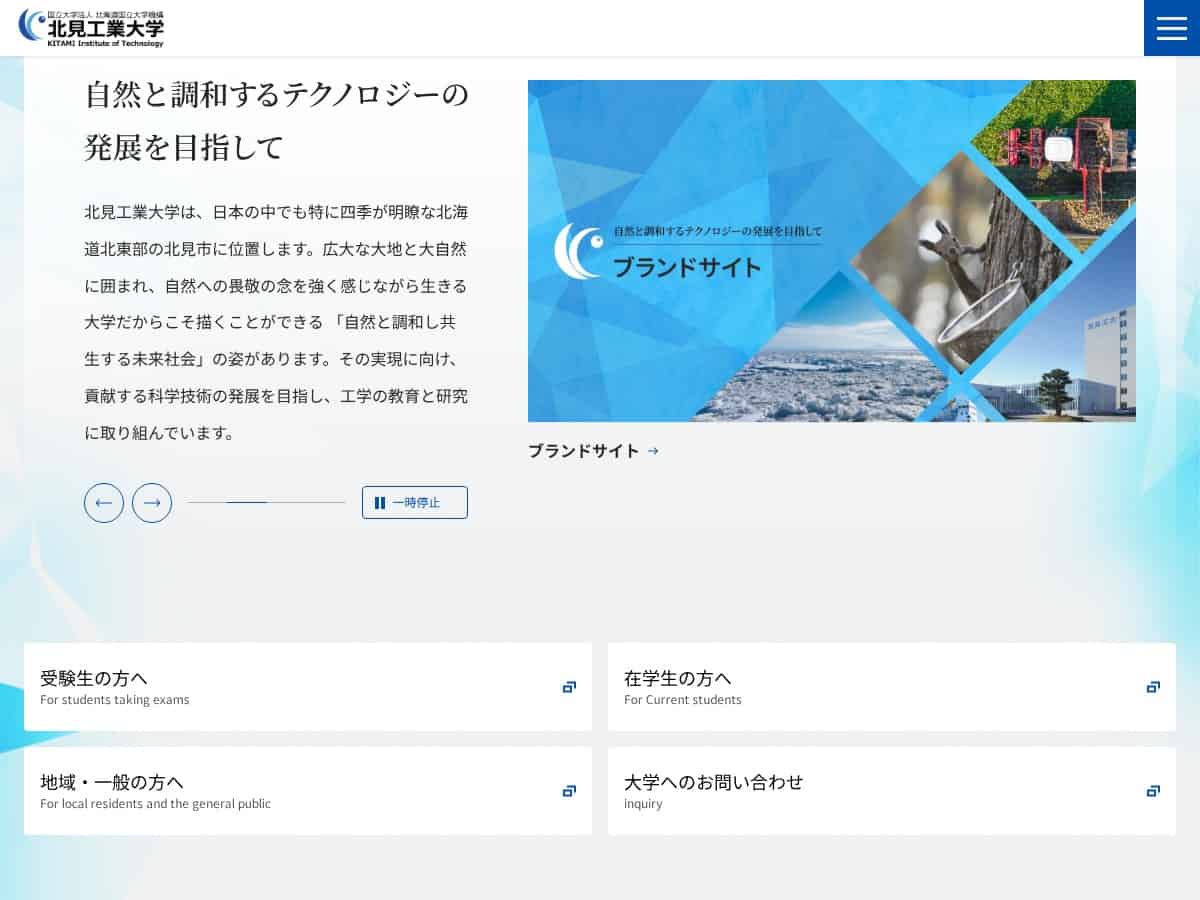Image resolution: width=1200 pixels, height=900 pixels.
Task: Open 在学生の方へ card
Action: coord(892,687)
